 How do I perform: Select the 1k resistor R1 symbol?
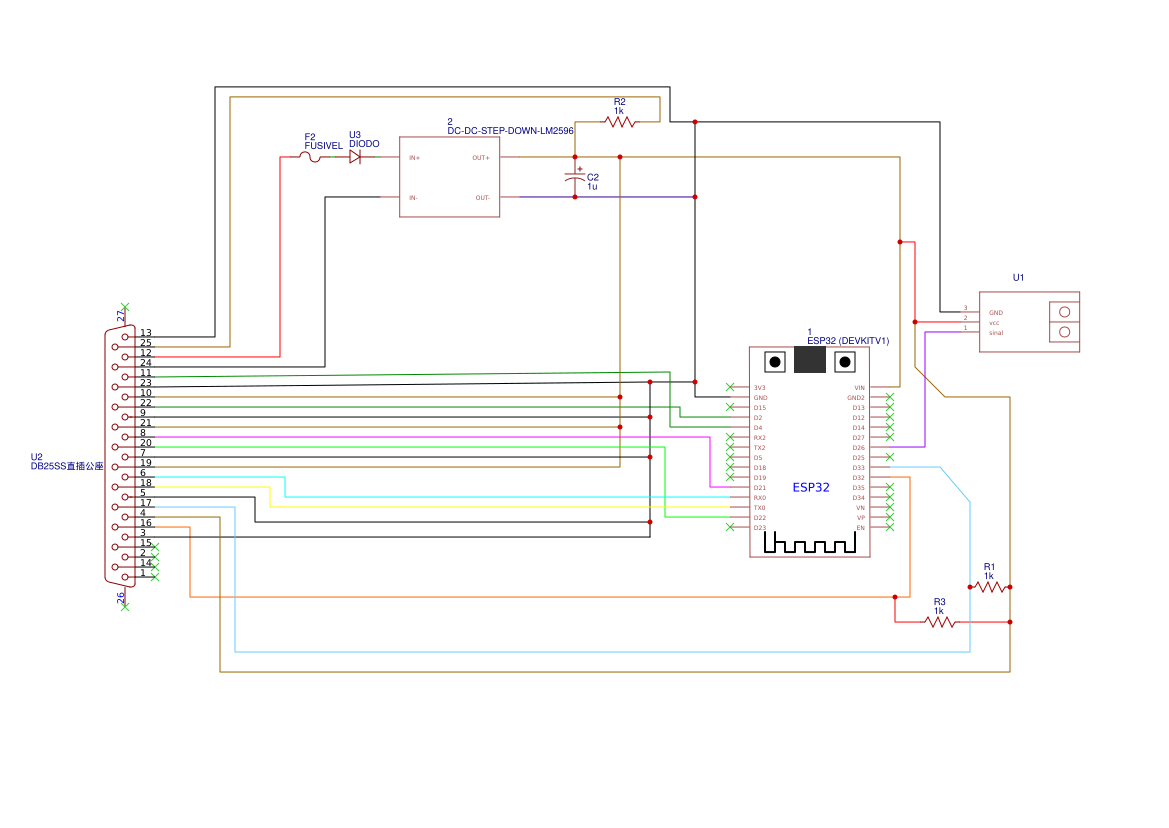[988, 588]
